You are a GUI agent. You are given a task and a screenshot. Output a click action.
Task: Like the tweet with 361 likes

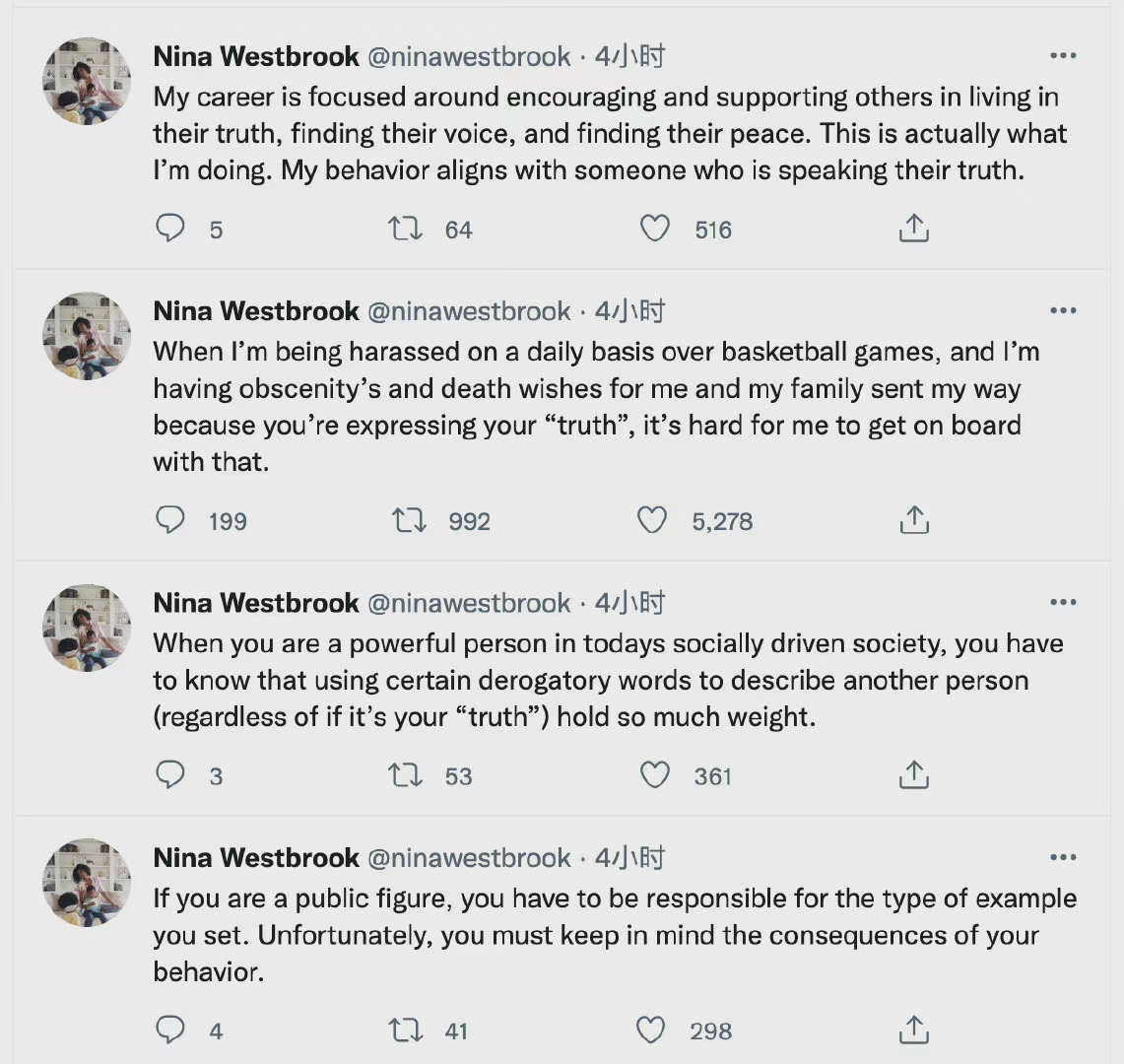[655, 775]
